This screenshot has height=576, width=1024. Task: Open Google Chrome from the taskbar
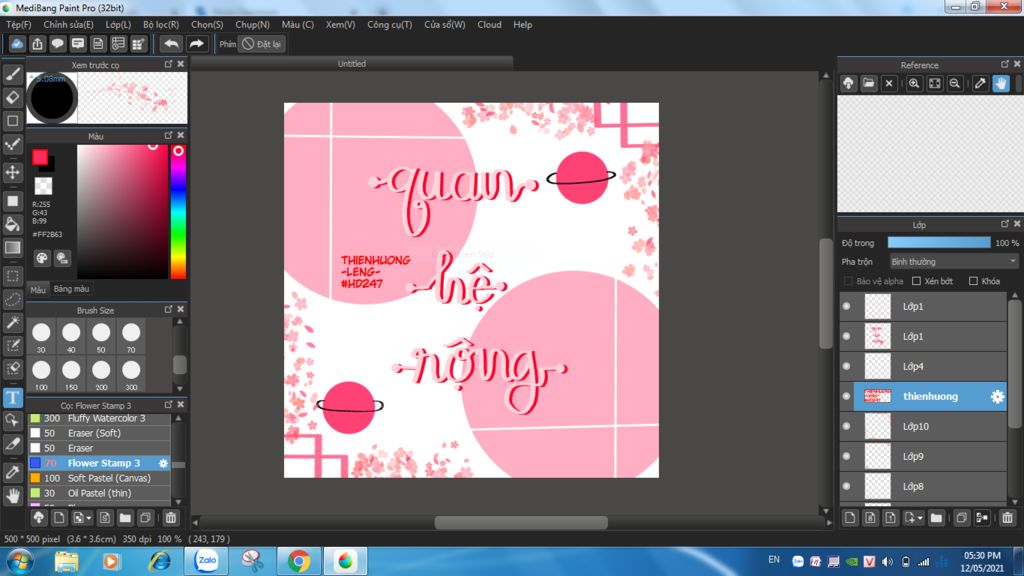(x=299, y=561)
